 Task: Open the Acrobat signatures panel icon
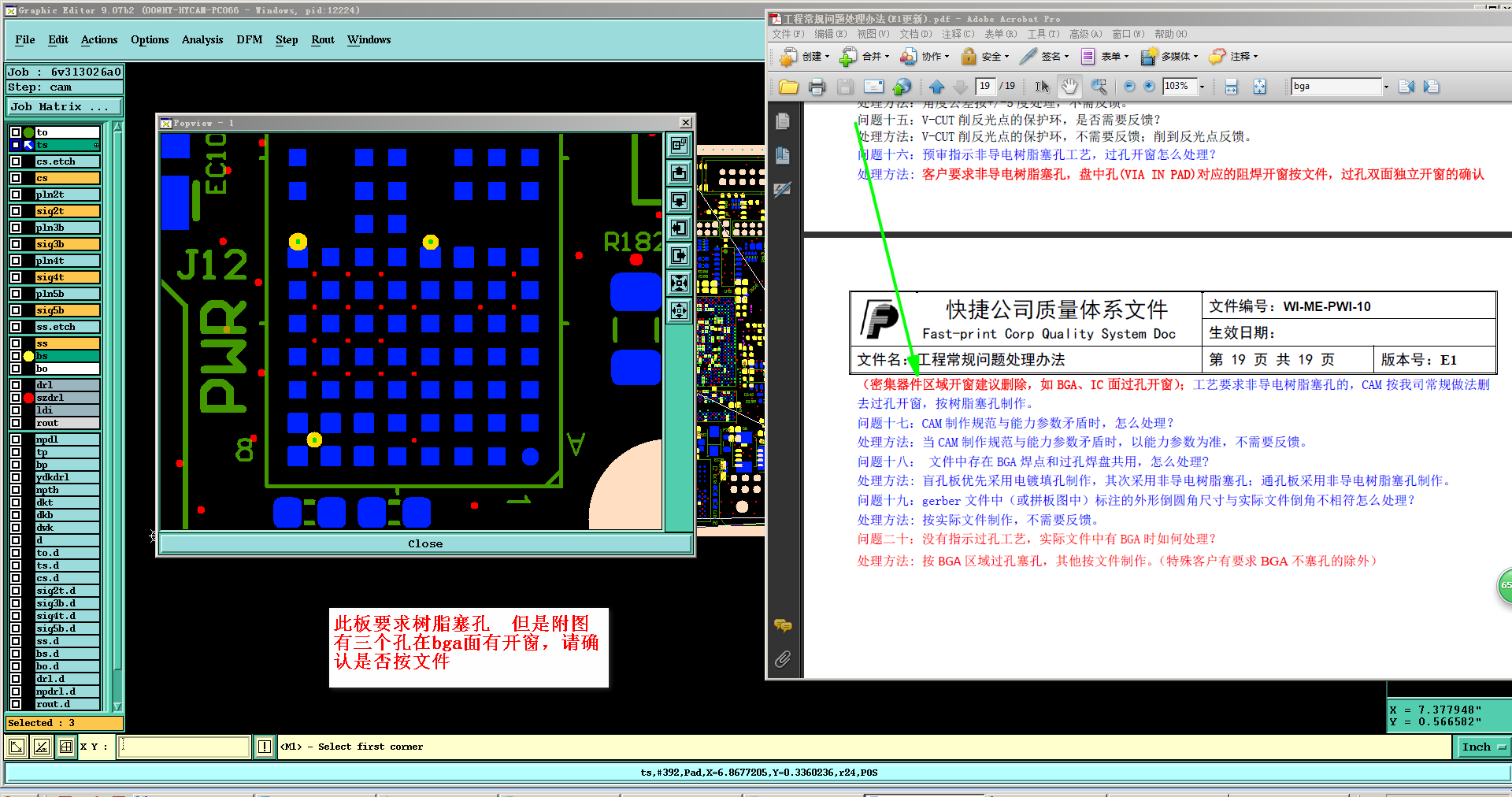tap(783, 189)
